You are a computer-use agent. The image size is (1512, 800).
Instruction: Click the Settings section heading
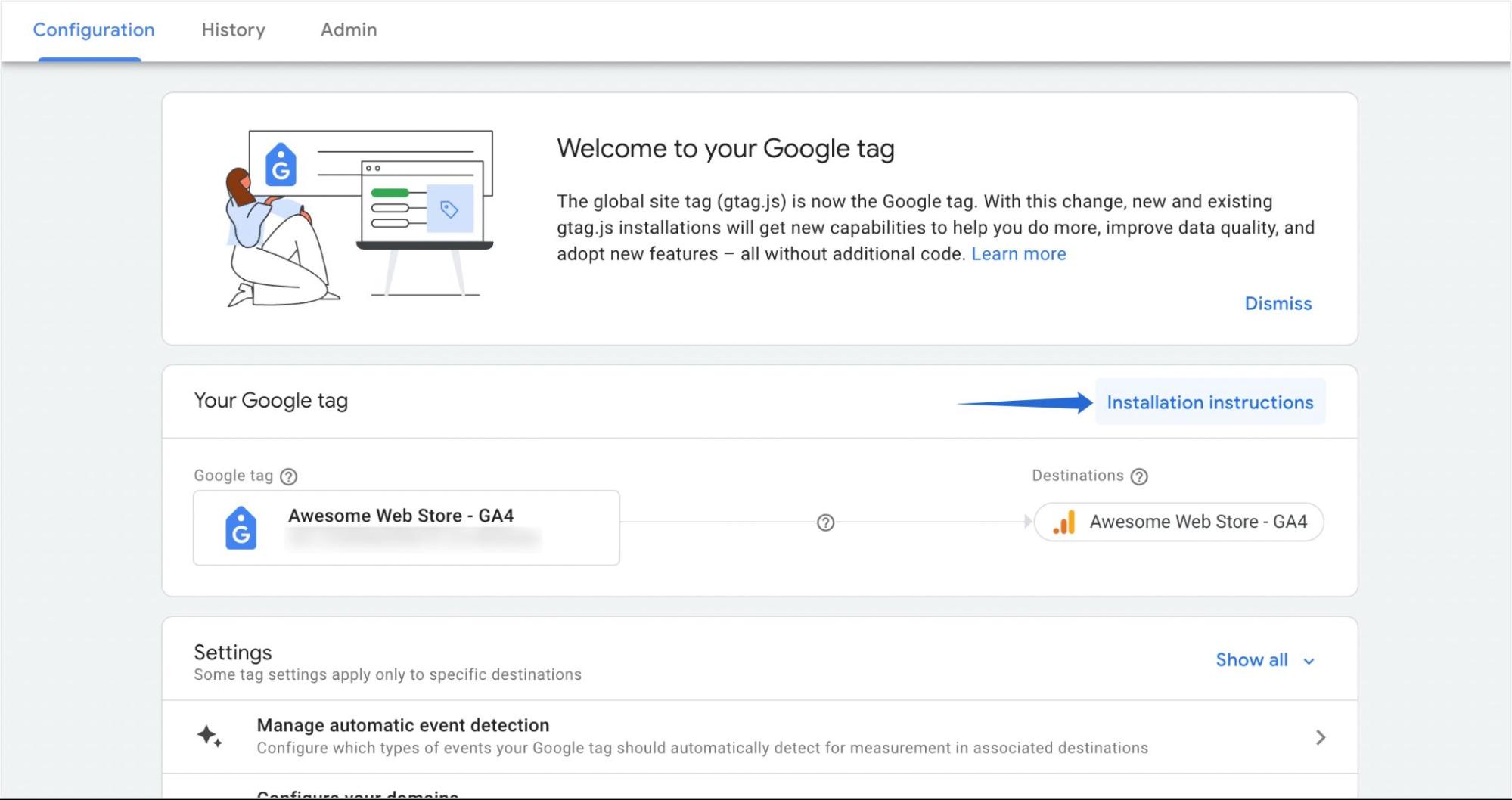click(232, 653)
